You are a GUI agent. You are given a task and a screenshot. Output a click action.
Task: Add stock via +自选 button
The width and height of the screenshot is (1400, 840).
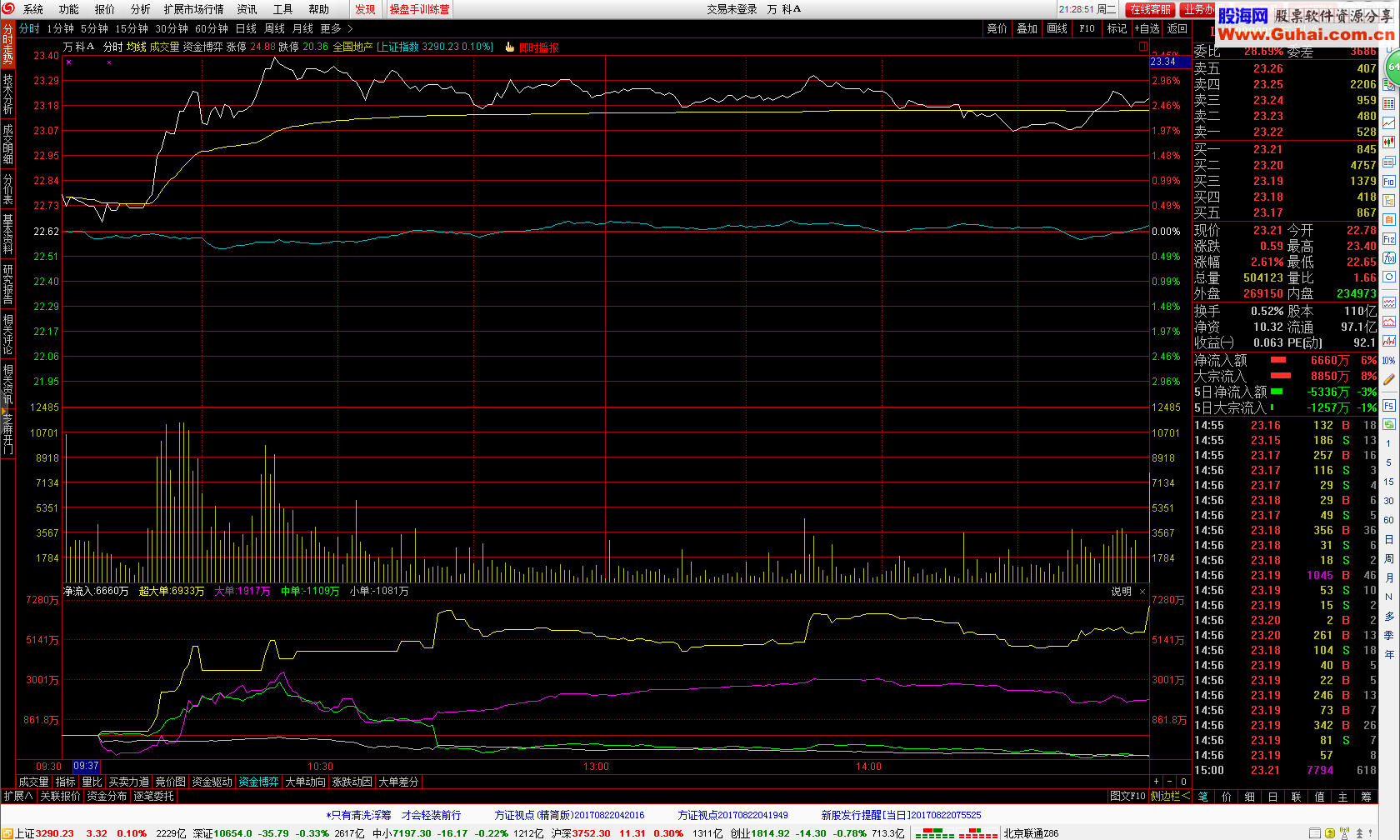[1147, 28]
